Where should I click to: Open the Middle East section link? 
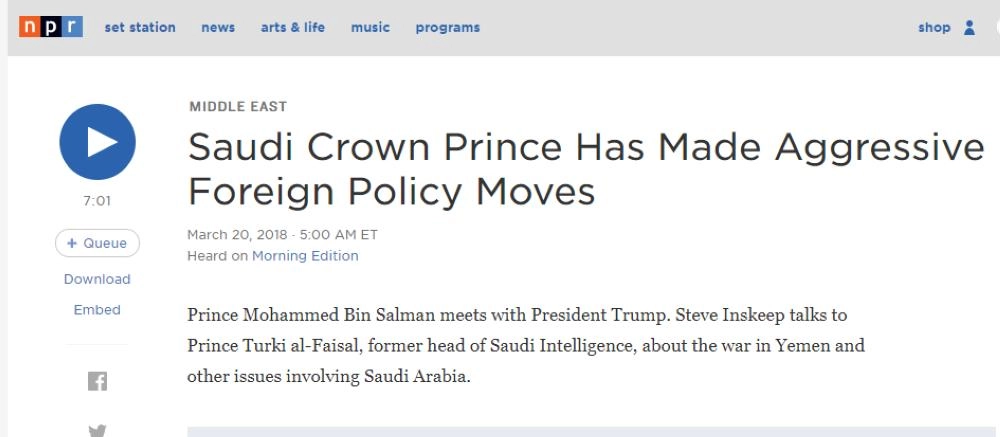238,107
